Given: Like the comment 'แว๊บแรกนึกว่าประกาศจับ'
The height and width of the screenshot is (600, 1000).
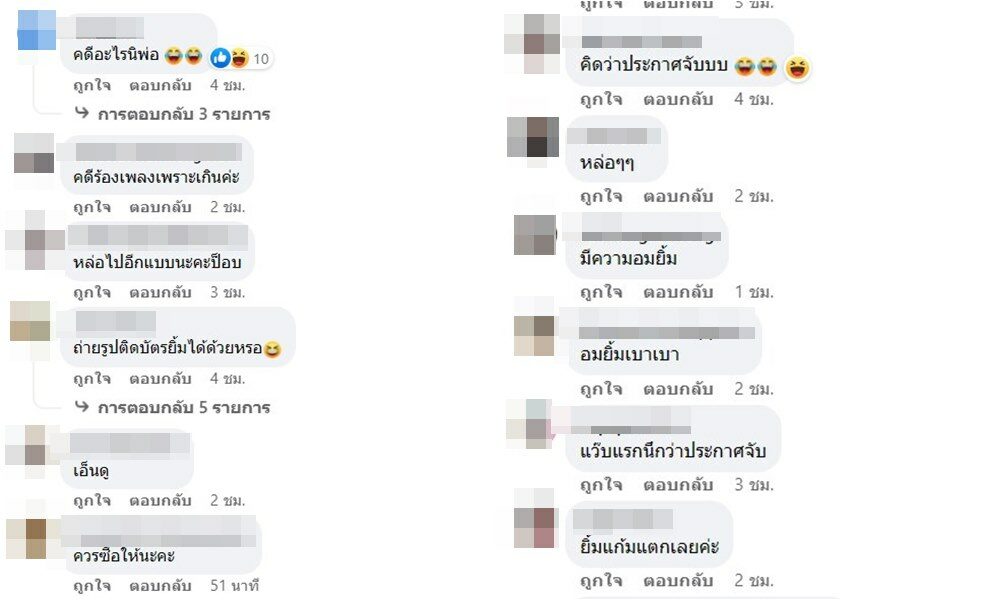Looking at the screenshot, I should point(601,485).
